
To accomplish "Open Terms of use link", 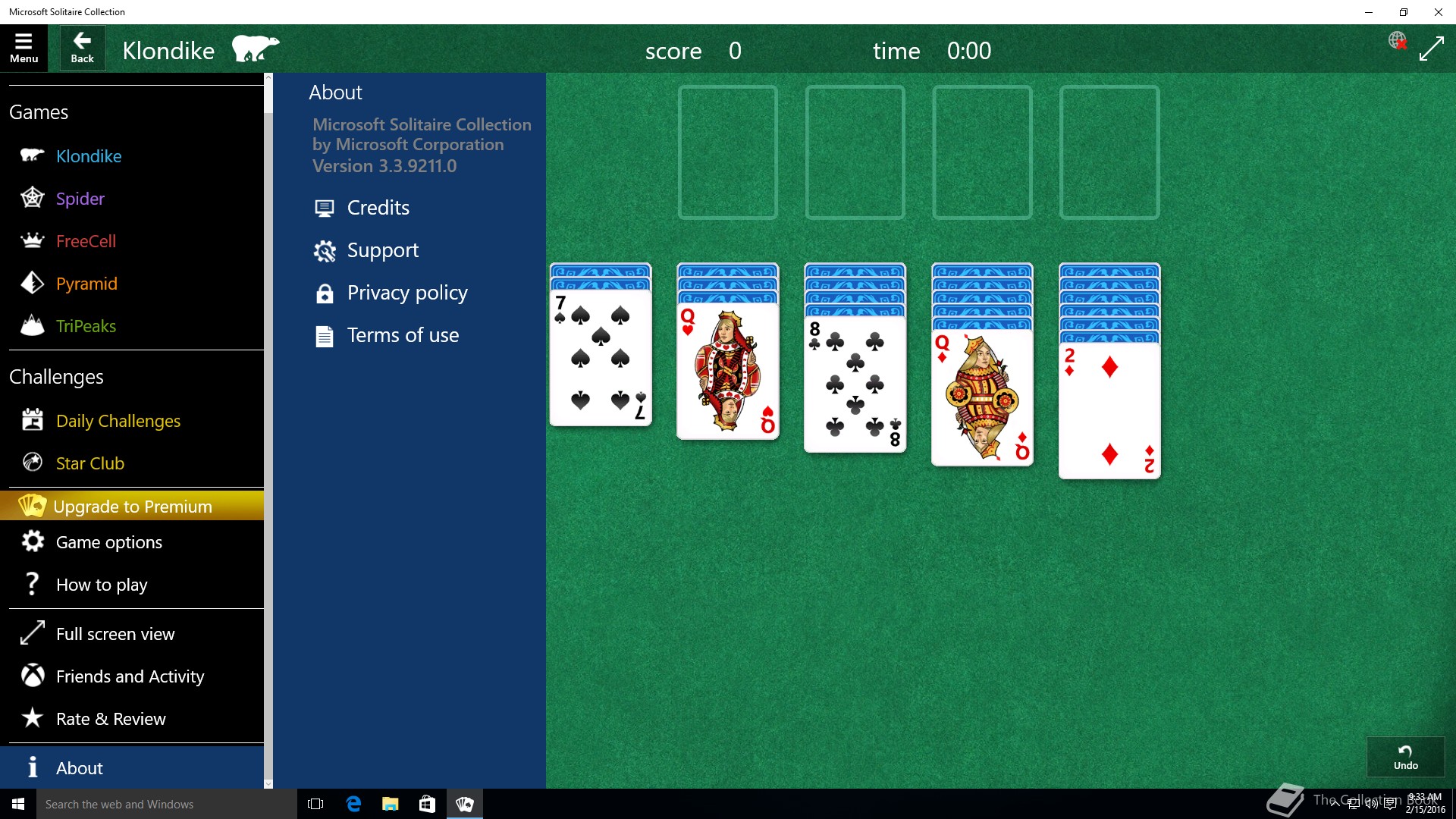I will pyautogui.click(x=403, y=335).
